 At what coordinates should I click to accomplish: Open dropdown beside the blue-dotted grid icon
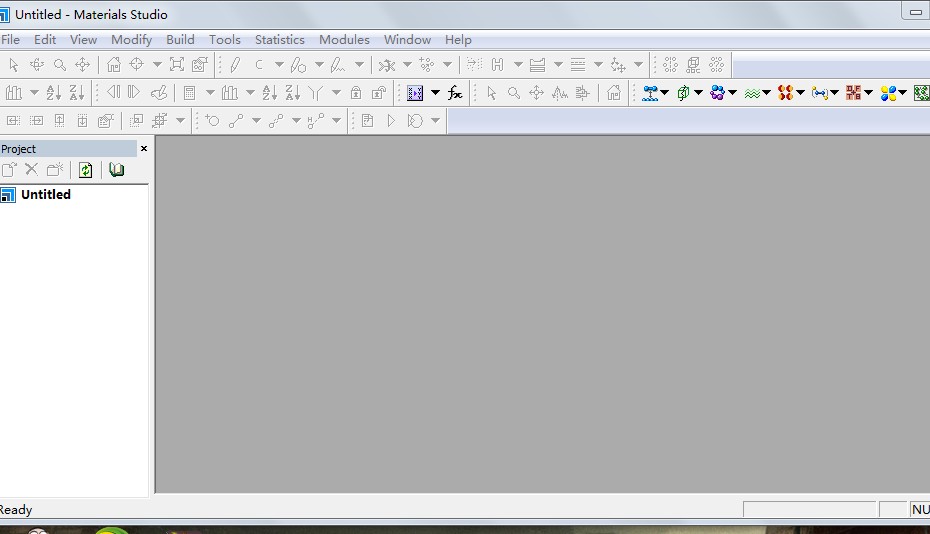click(435, 93)
